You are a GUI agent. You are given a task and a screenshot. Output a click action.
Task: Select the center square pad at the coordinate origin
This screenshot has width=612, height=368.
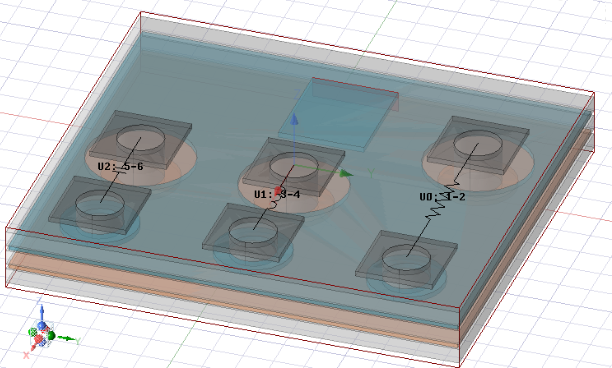click(x=294, y=167)
